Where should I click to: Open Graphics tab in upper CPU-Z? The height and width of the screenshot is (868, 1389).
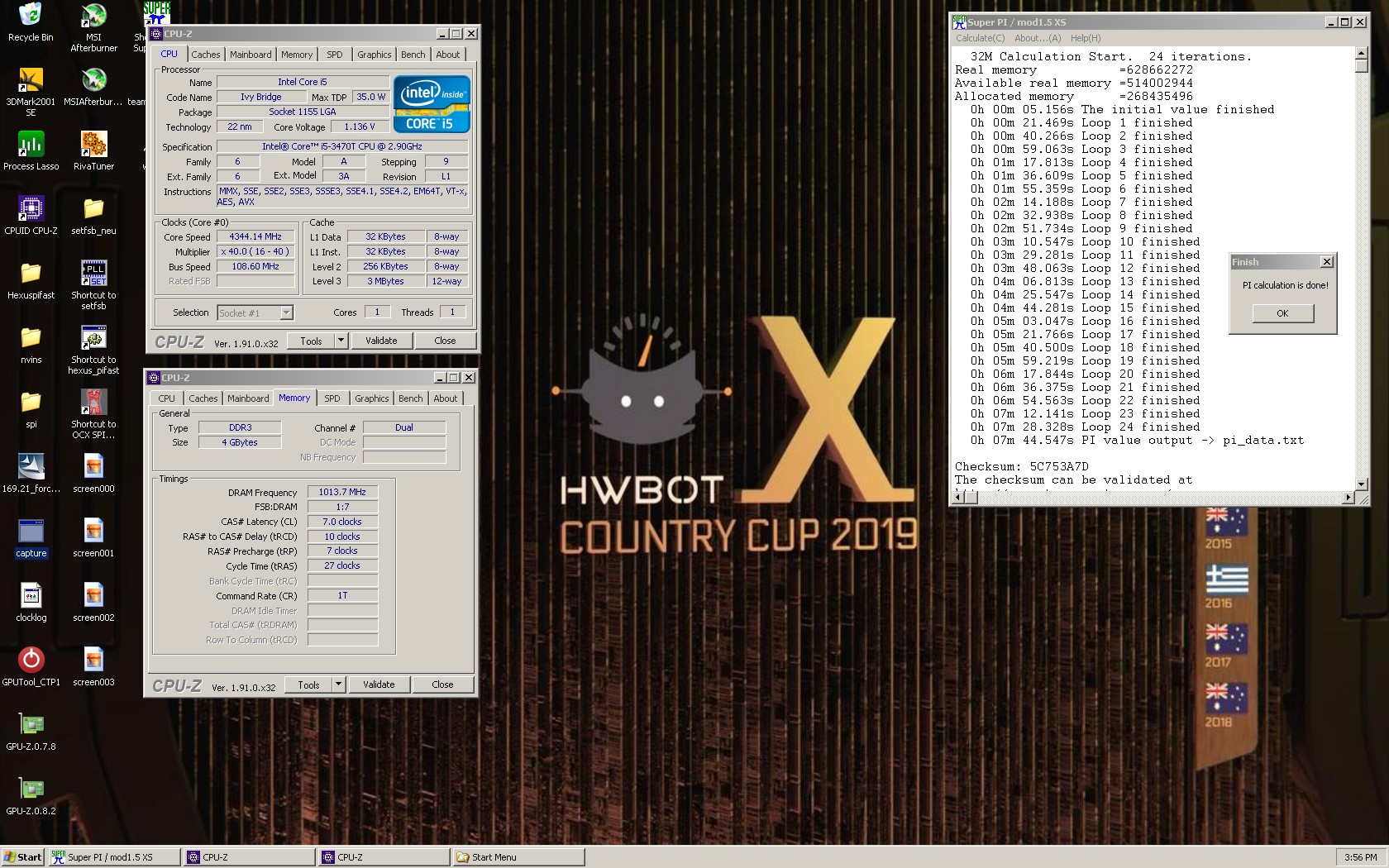[x=375, y=55]
